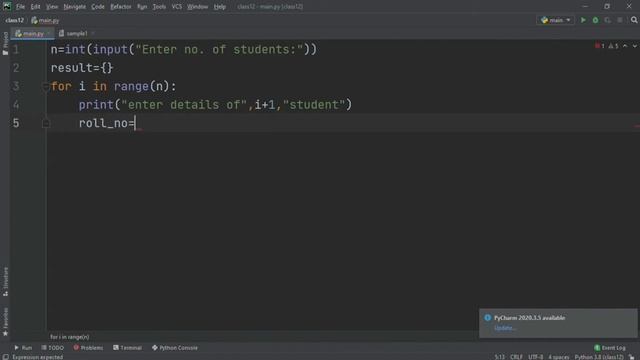Select class12 in the navigation breadcrumb
Viewport: 640px width, 360px height.
[x=15, y=20]
